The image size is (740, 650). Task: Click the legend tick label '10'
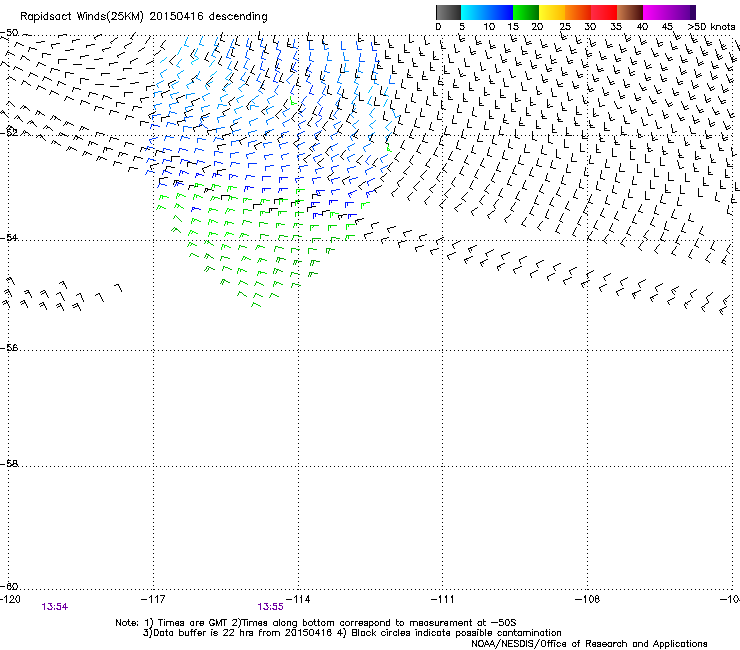pyautogui.click(x=489, y=27)
